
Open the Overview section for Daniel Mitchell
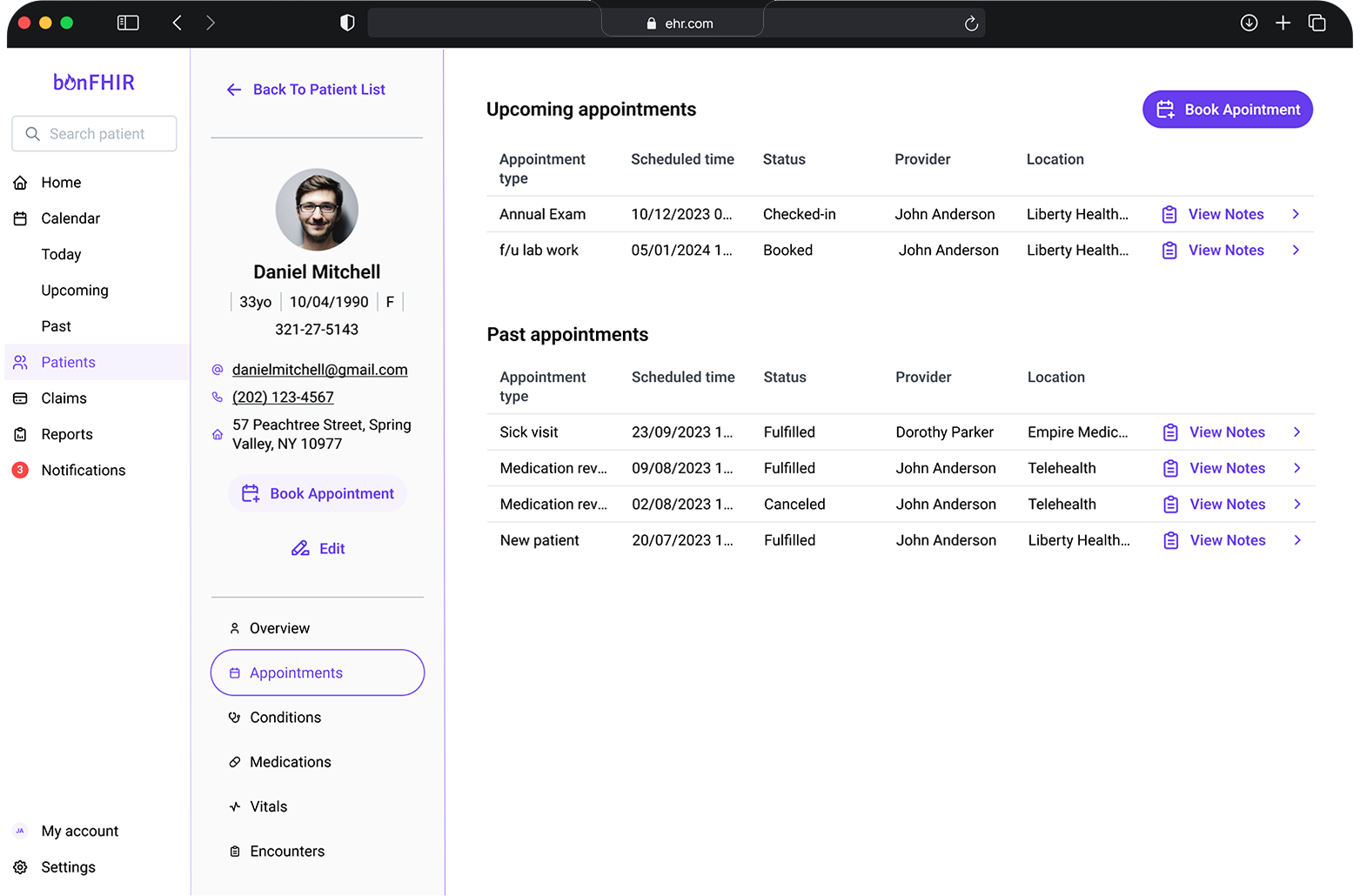(x=279, y=627)
